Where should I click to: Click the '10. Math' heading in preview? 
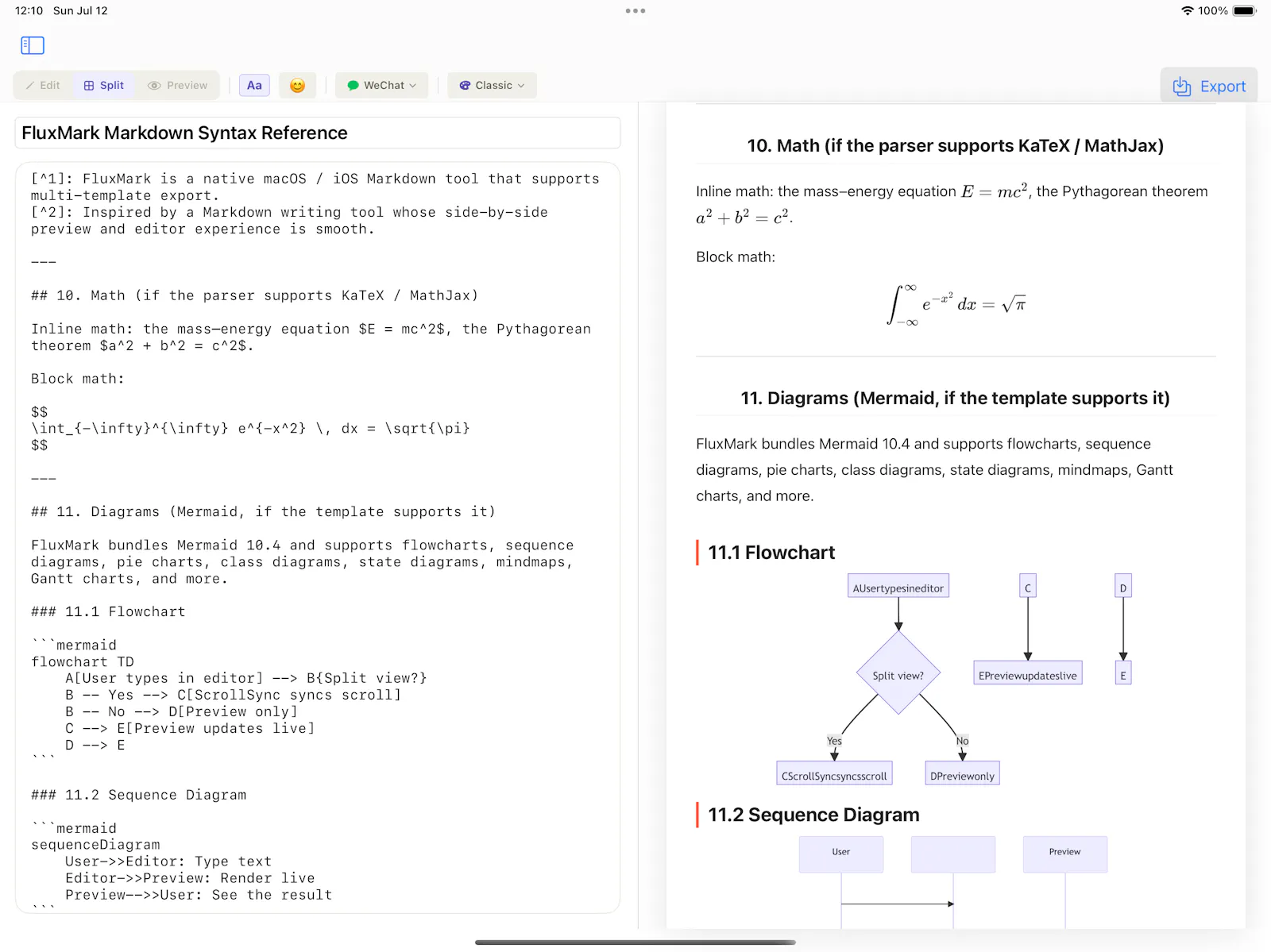pos(955,146)
